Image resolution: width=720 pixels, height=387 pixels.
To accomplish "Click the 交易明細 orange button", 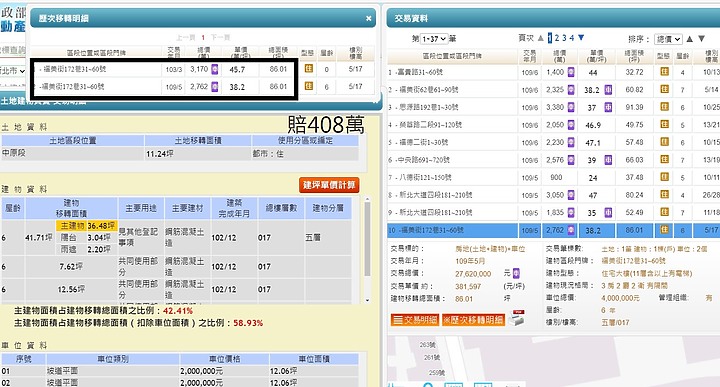I will point(415,320).
